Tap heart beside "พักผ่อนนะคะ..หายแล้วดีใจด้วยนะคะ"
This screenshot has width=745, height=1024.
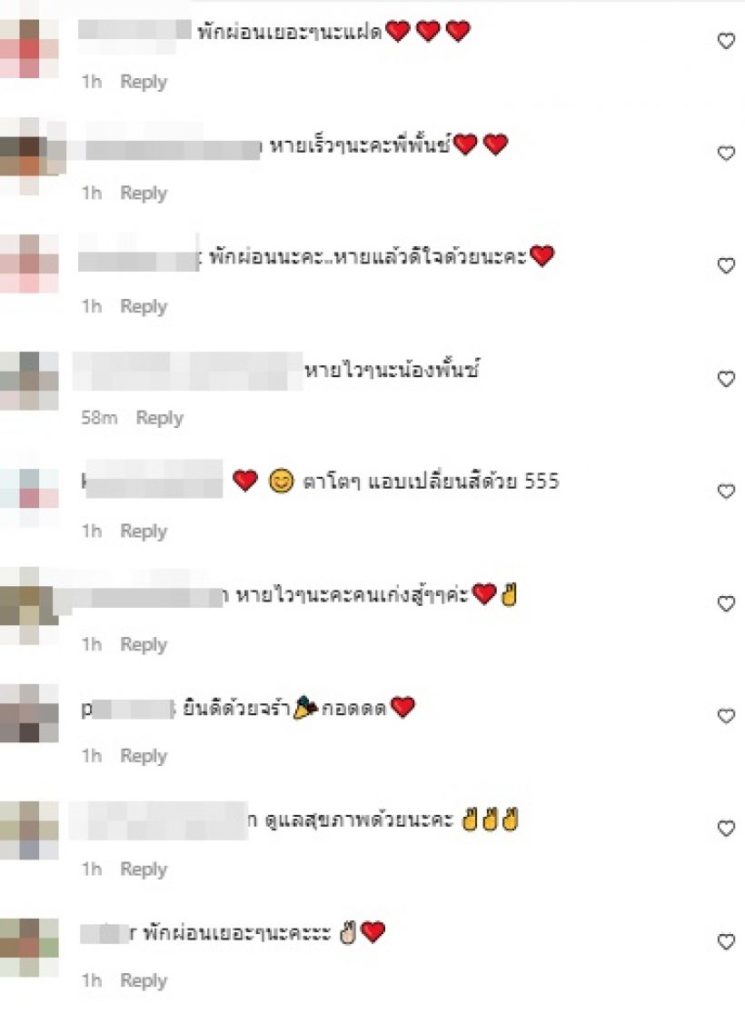726,266
